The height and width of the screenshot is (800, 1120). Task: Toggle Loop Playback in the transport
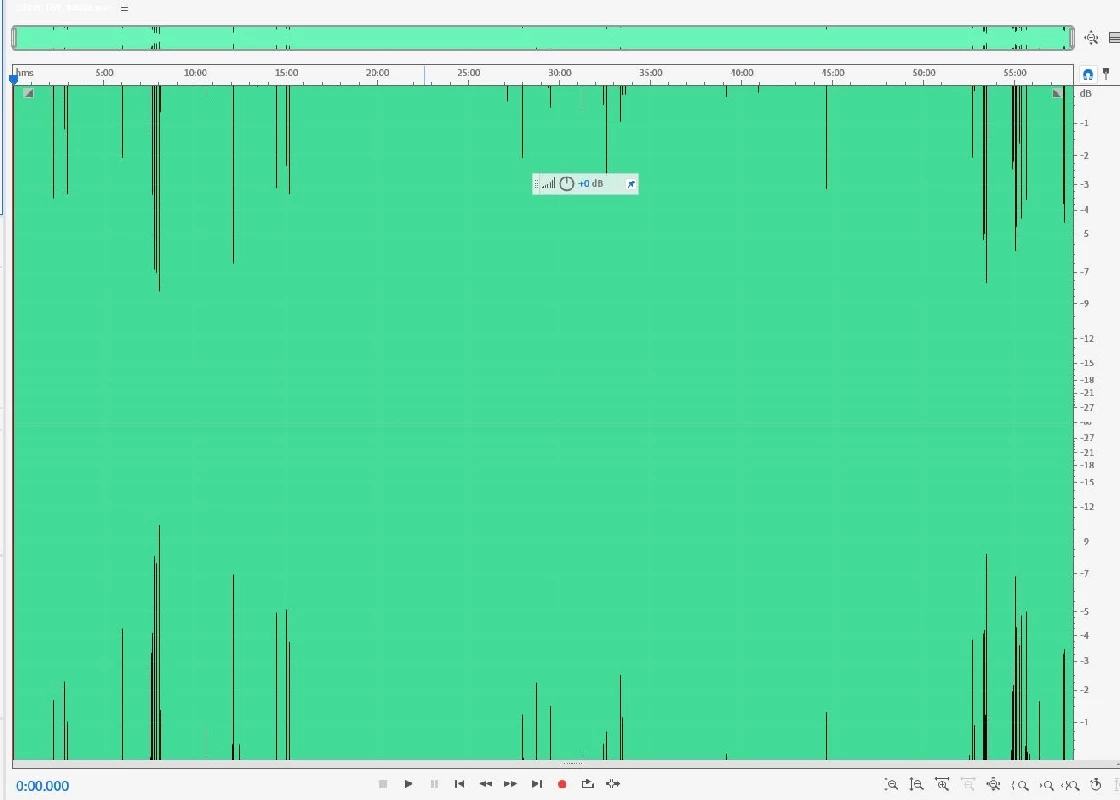click(587, 784)
